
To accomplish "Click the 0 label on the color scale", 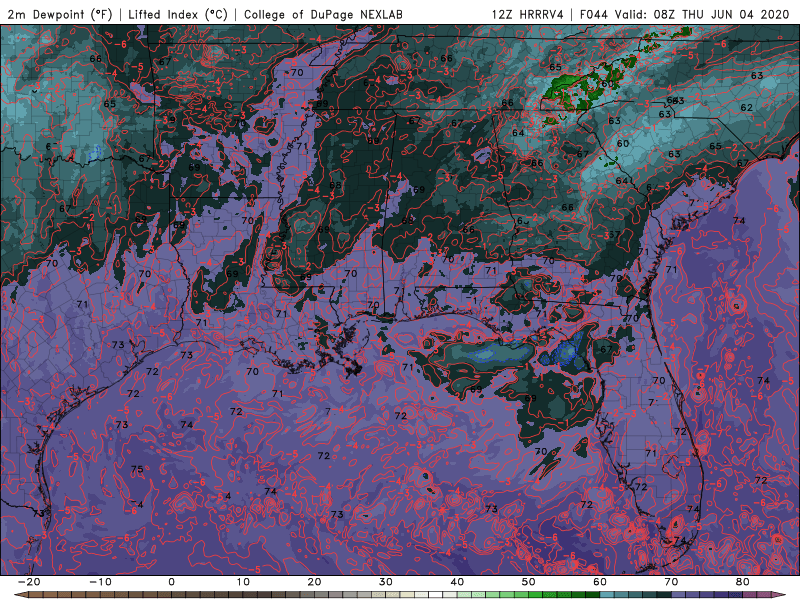I will pyautogui.click(x=171, y=582).
